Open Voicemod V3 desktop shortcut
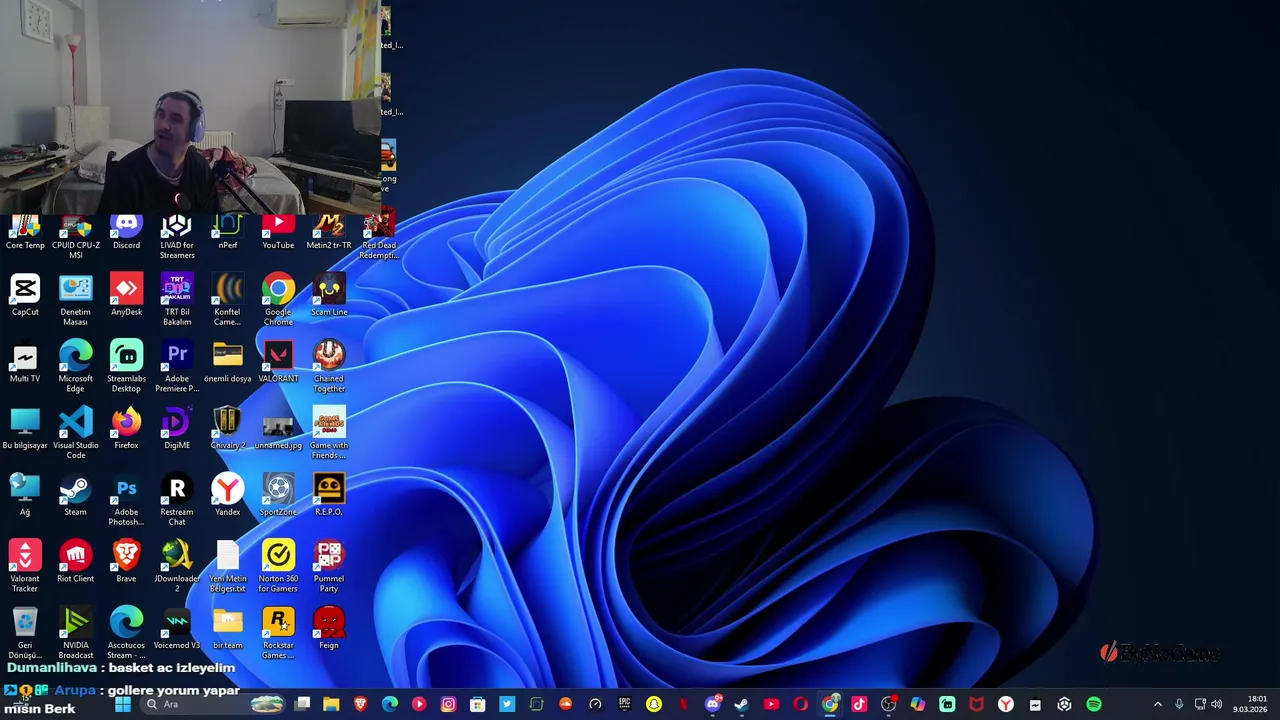The image size is (1280, 720). (177, 629)
